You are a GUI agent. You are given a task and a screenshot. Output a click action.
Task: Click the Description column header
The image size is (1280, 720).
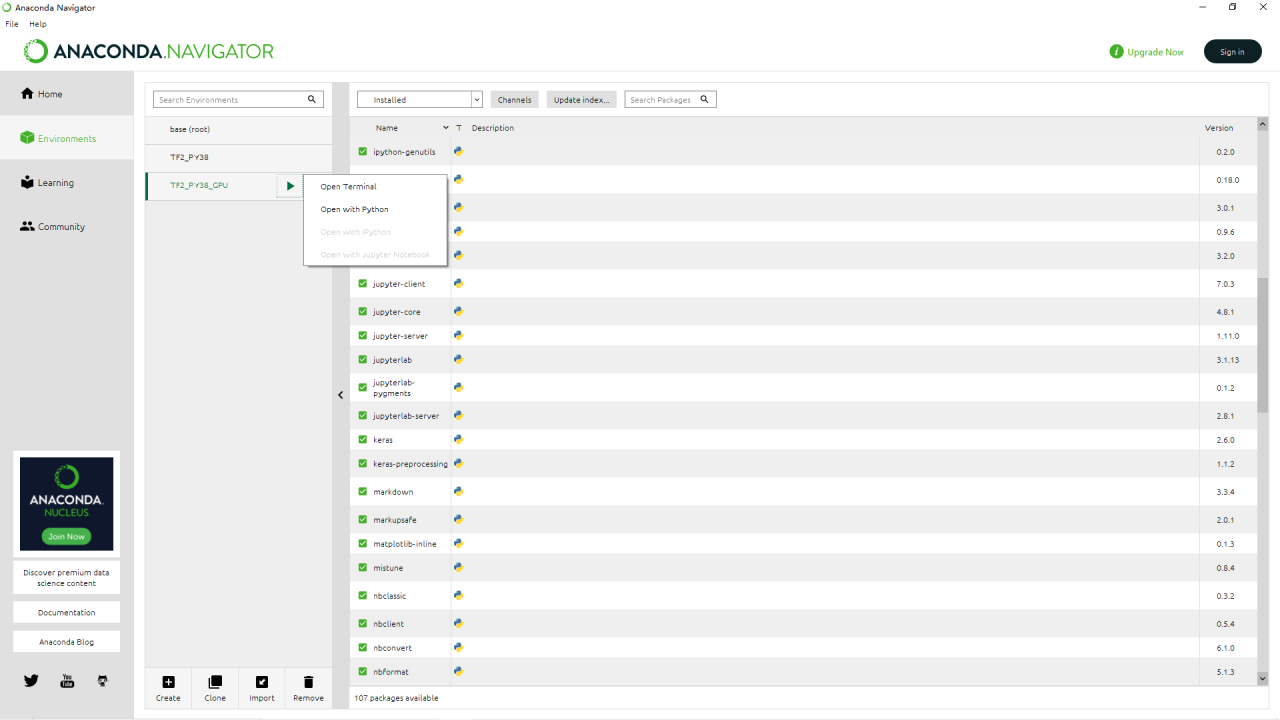pos(493,128)
